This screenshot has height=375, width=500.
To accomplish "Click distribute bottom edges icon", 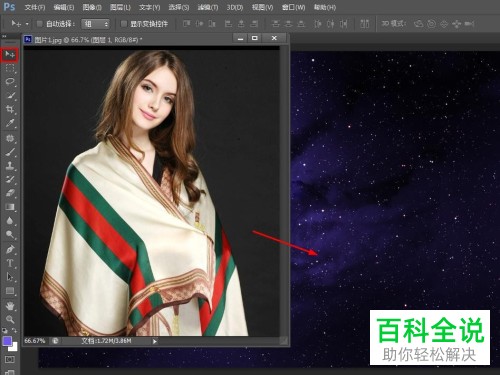I will 301,24.
